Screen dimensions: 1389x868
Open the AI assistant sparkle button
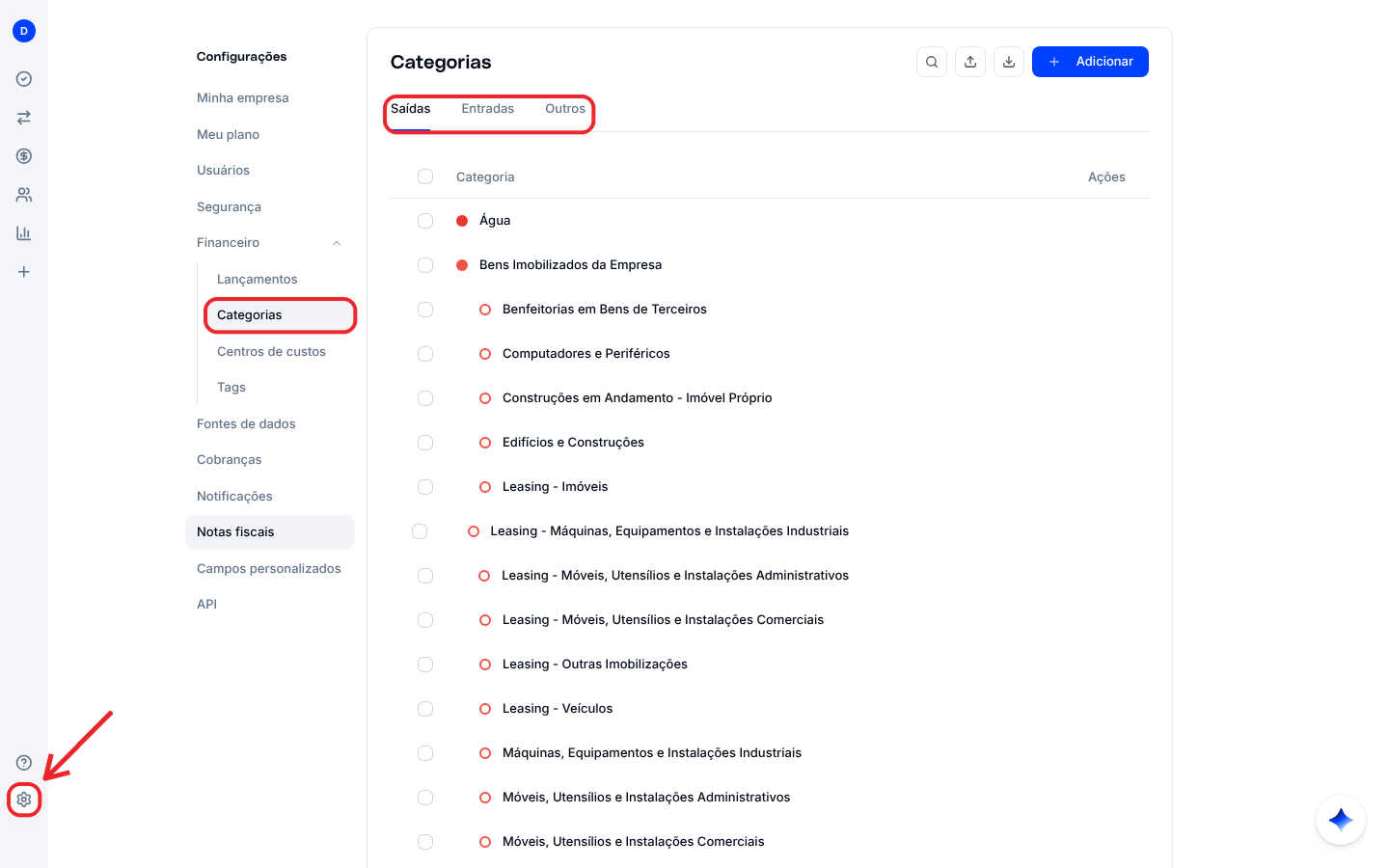tap(1341, 820)
